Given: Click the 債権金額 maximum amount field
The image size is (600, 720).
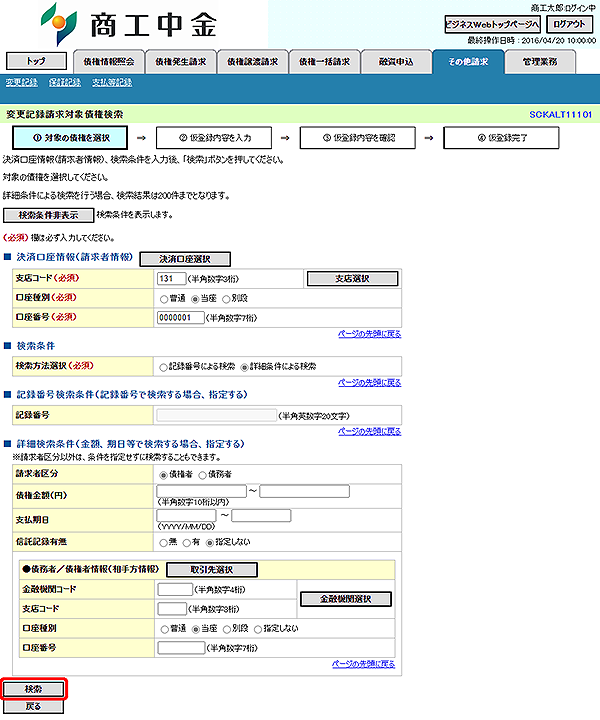Looking at the screenshot, I should (x=304, y=491).
